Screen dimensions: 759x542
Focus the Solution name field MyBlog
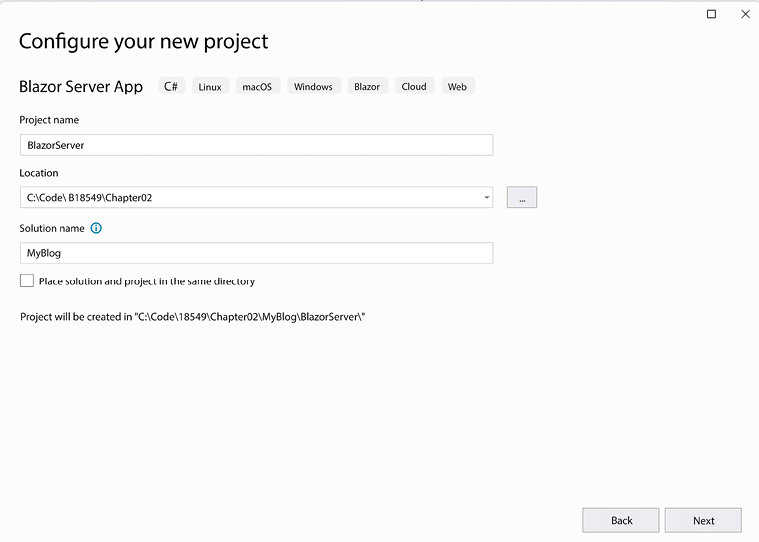(257, 253)
